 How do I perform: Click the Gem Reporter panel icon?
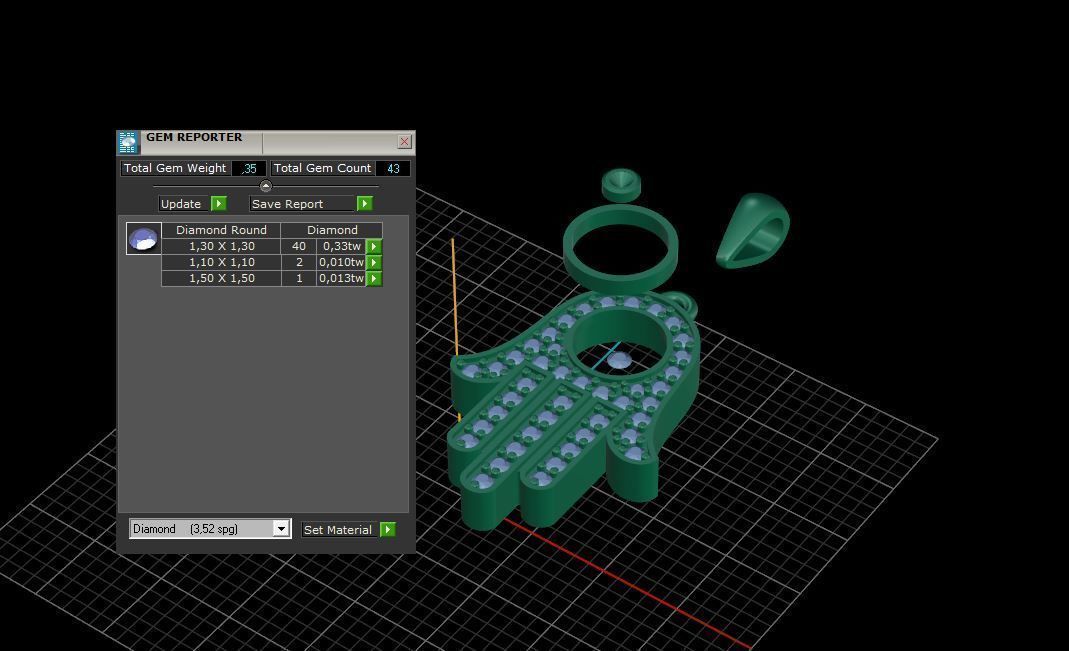[x=128, y=142]
